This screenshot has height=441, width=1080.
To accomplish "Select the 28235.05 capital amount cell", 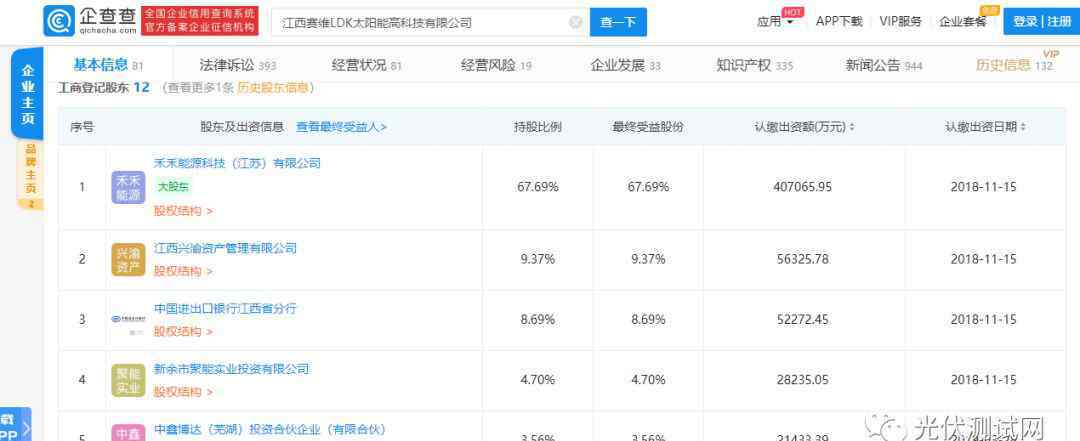I will (x=803, y=380).
